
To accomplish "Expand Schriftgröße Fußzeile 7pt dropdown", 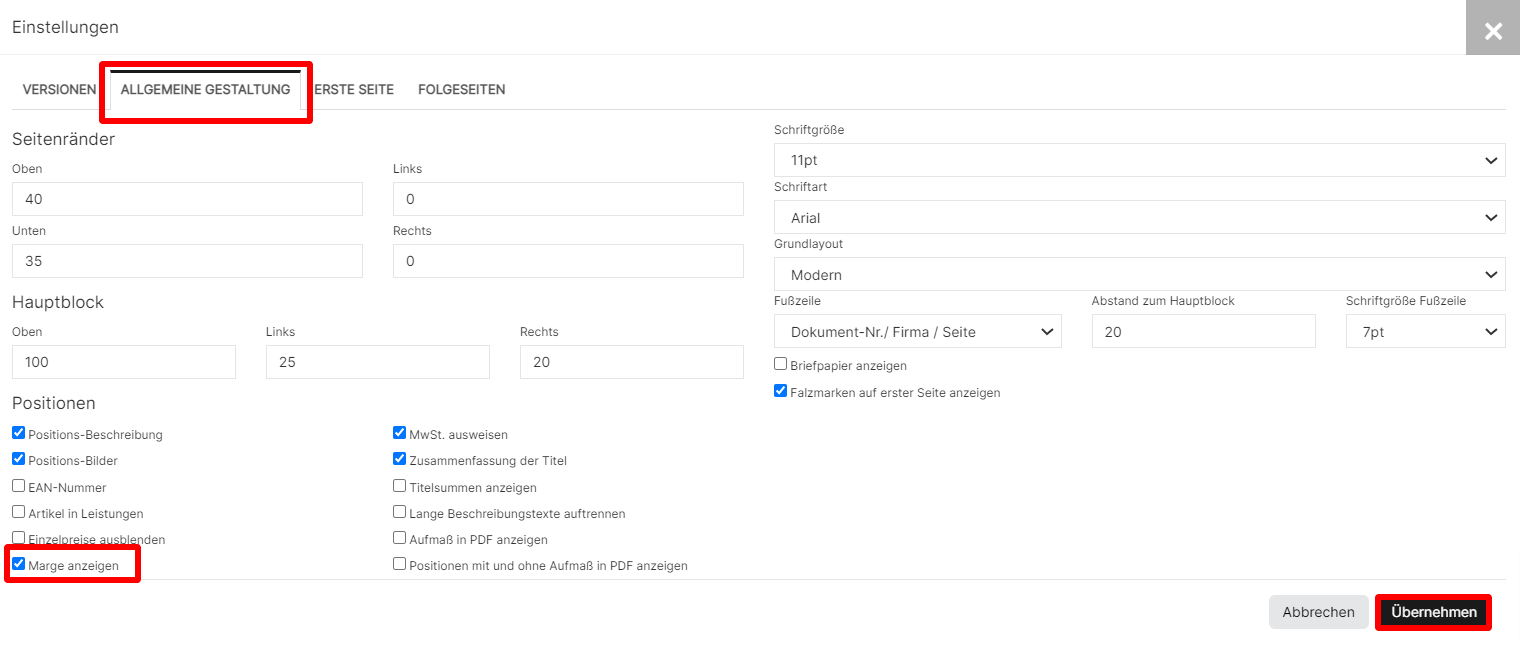I will click(1425, 331).
